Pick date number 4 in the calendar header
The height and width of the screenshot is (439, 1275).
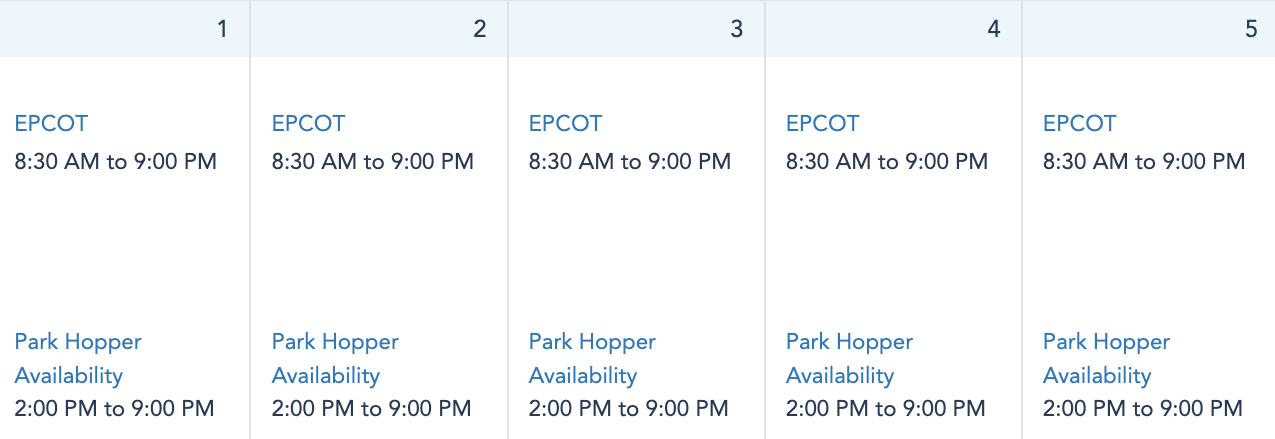[x=994, y=29]
